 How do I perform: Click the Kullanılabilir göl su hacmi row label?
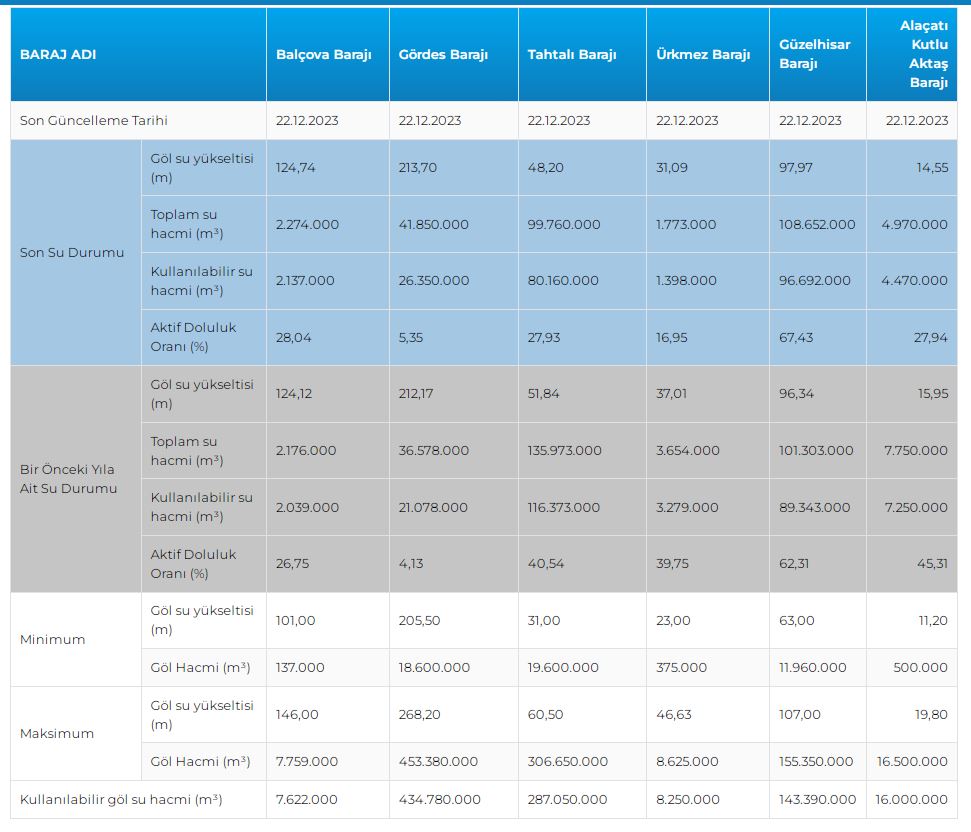pos(121,799)
